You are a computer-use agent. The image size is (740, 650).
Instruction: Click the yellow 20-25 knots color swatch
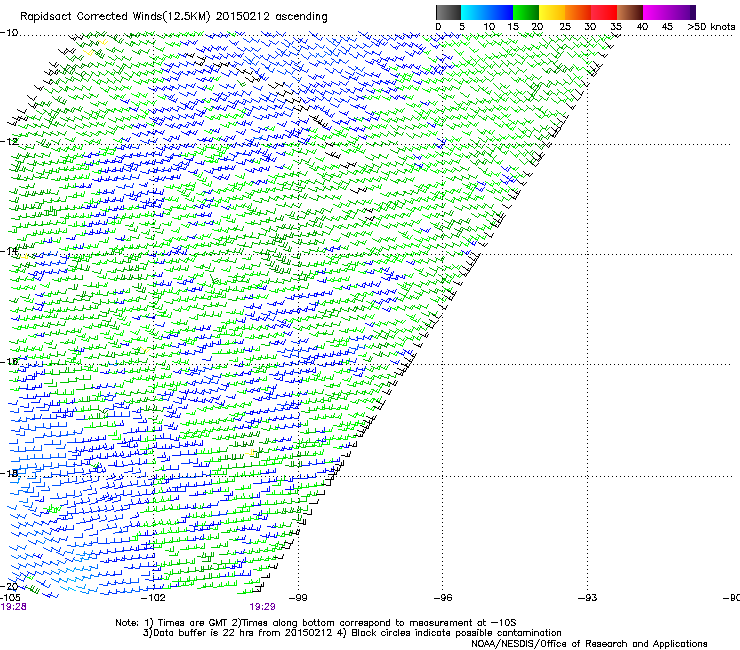552,12
